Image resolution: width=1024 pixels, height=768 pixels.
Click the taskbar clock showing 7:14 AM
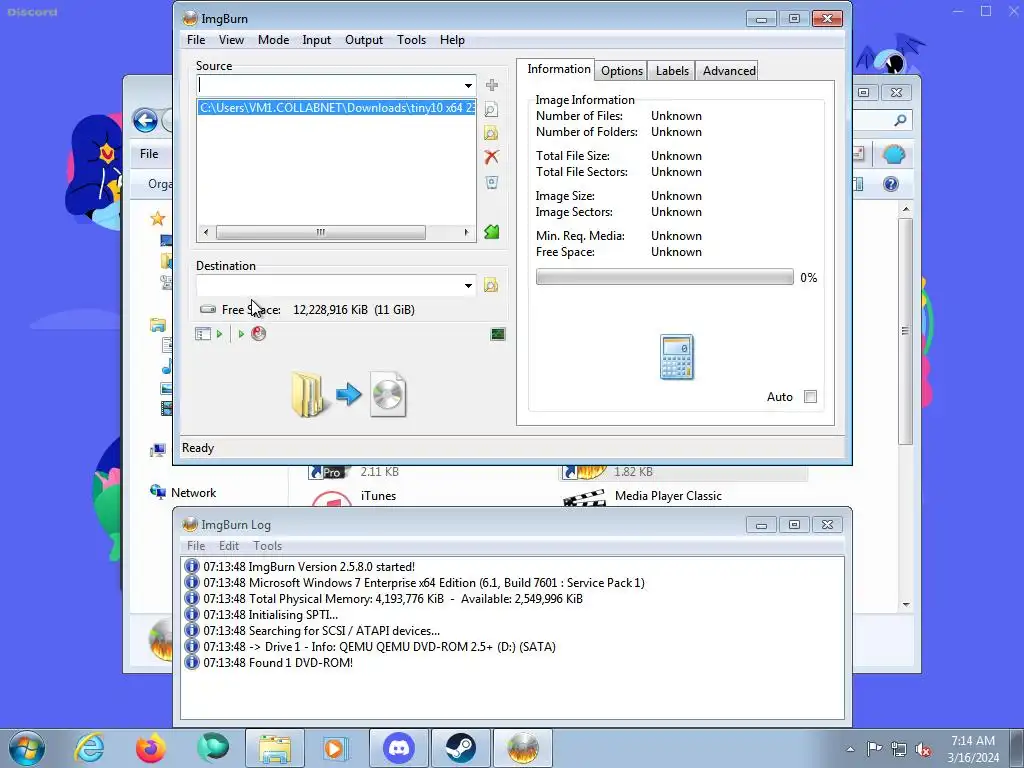tap(973, 749)
